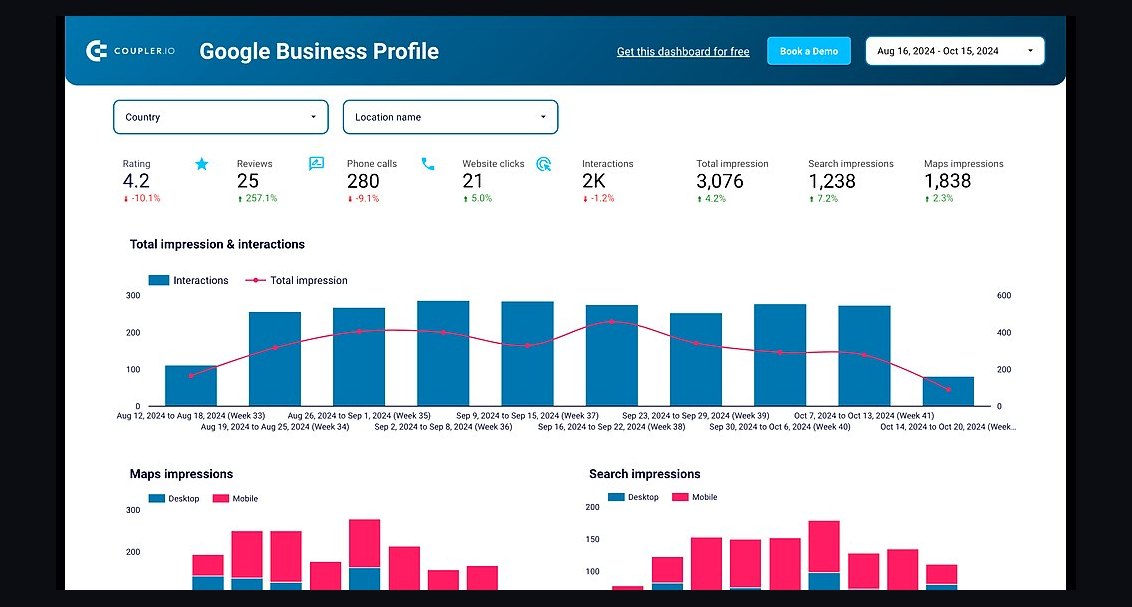The image size is (1132, 607).
Task: Click the Week 40 interactions bar
Action: coord(780,355)
